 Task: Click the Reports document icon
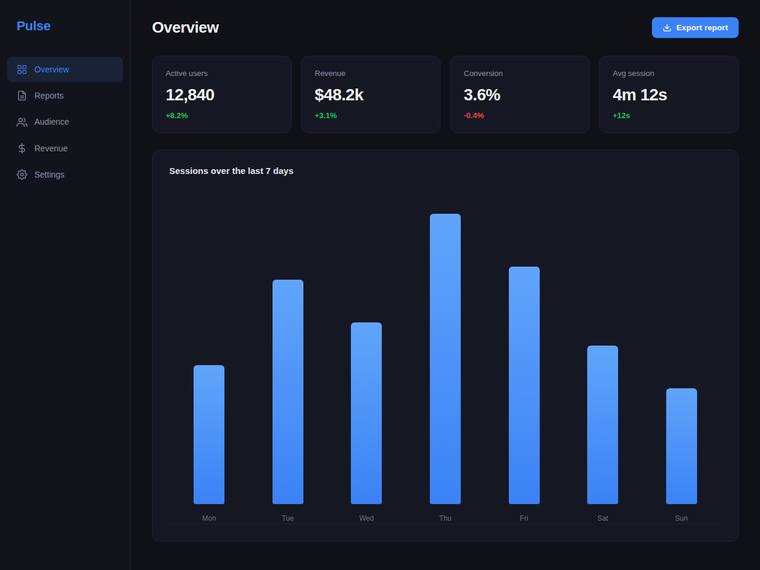pyautogui.click(x=22, y=96)
